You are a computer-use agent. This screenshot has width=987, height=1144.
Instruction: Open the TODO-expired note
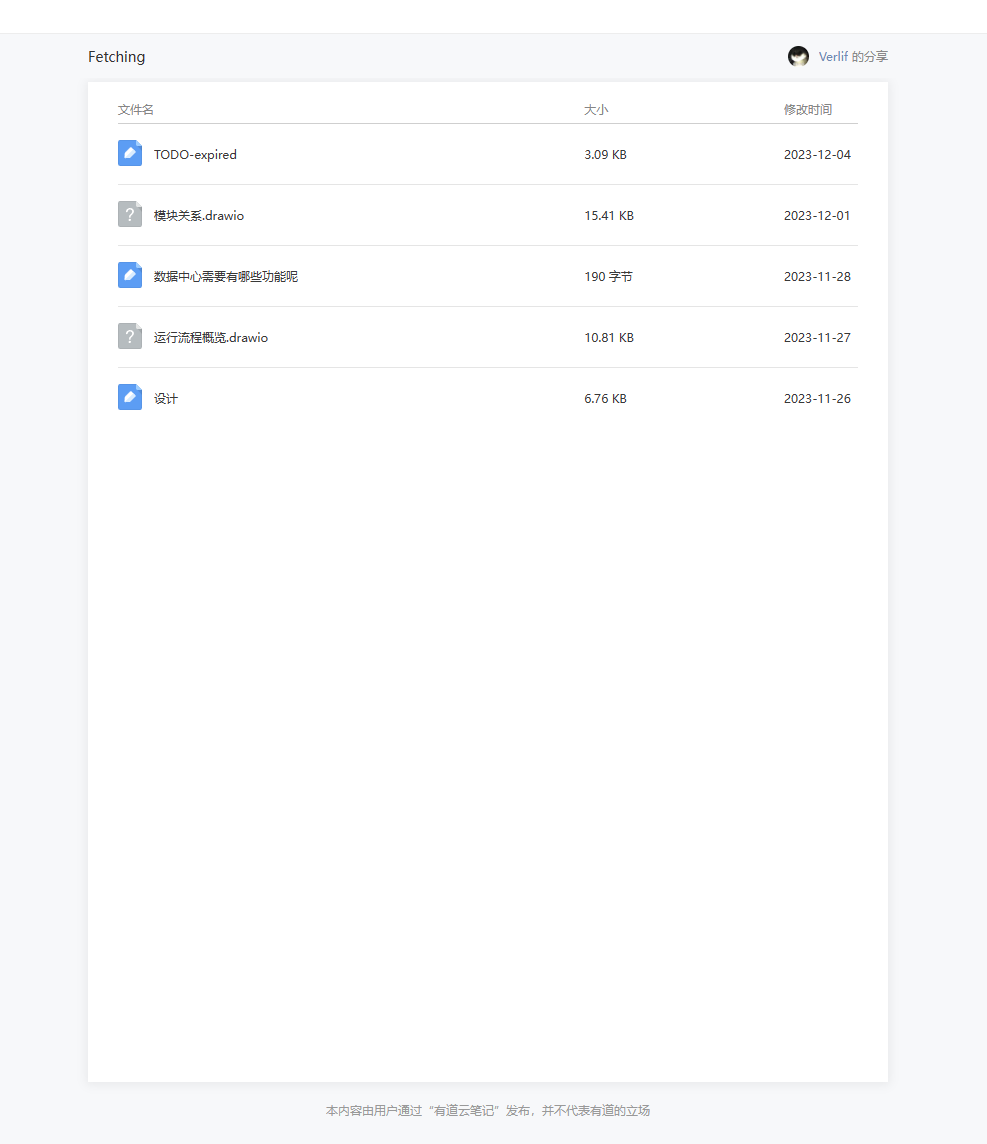[x=195, y=155]
